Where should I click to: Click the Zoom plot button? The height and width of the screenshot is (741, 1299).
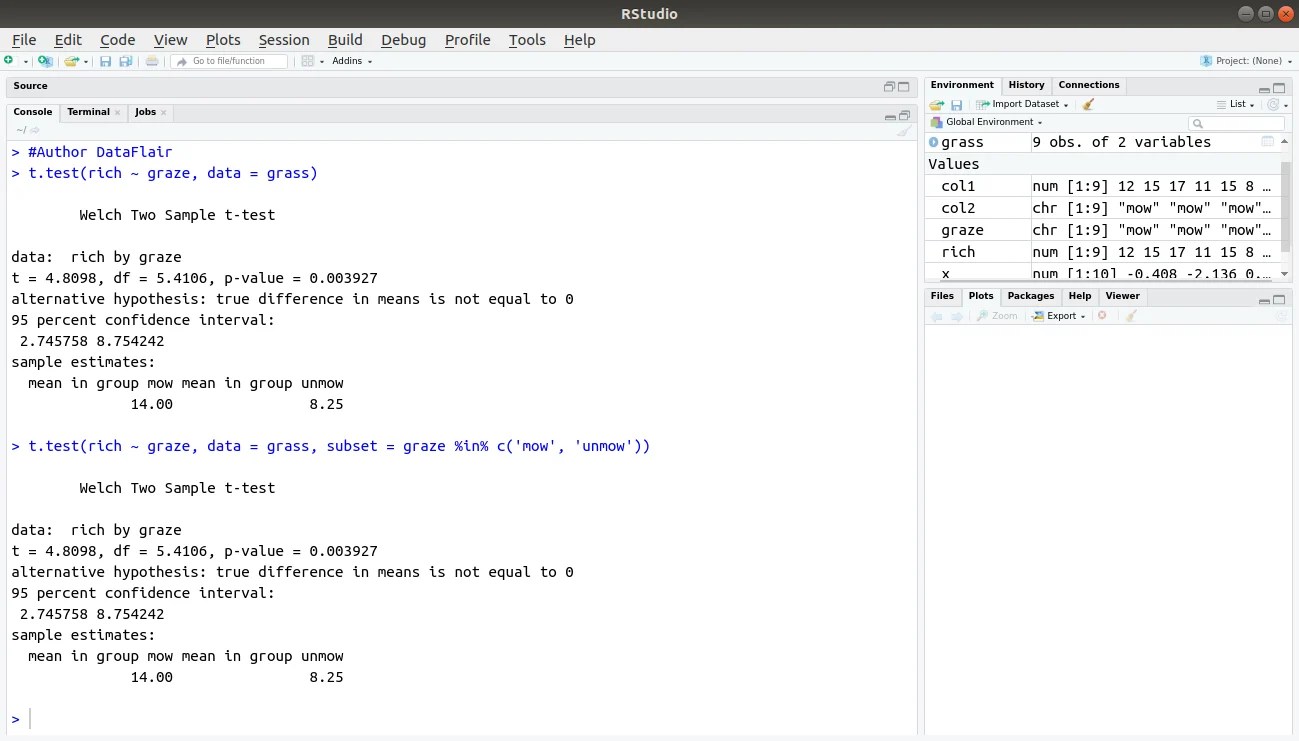pos(997,316)
